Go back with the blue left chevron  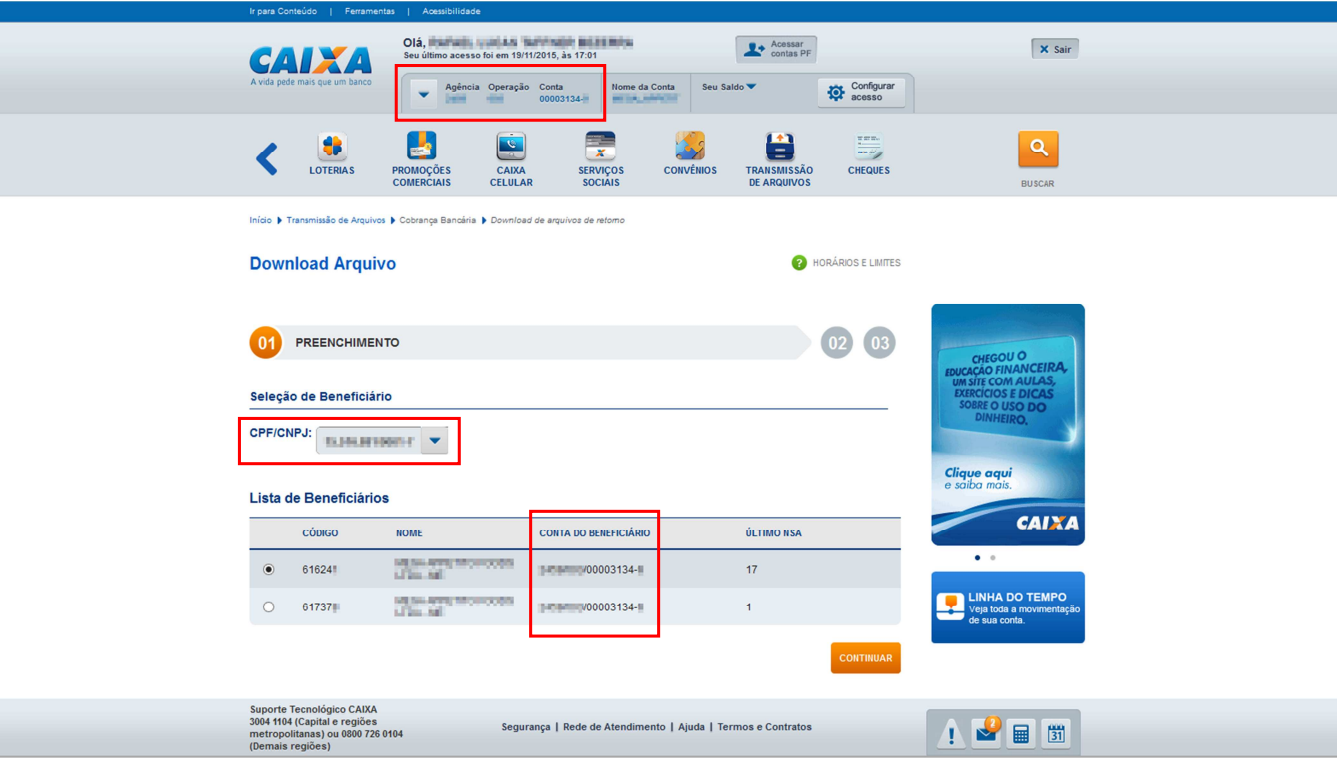pos(267,159)
